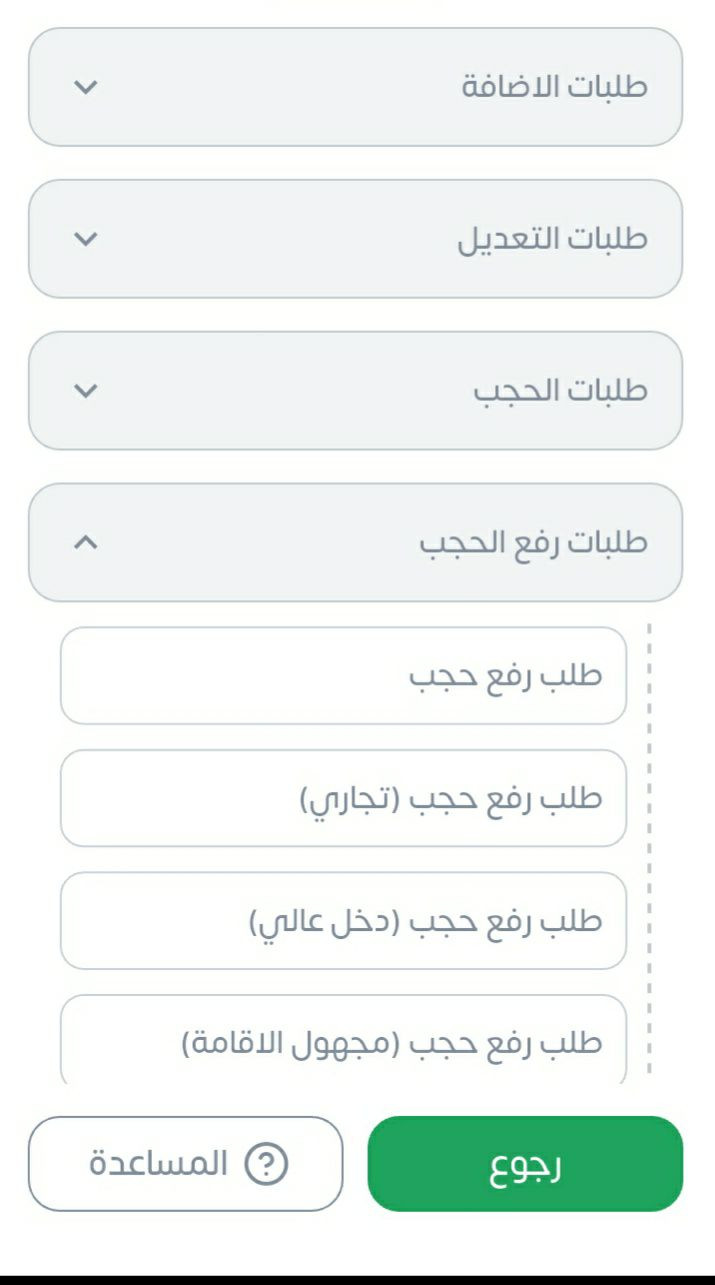The width and height of the screenshot is (715, 1285).
Task: Open the طلبات الحجب accordion section
Action: (x=560, y=391)
